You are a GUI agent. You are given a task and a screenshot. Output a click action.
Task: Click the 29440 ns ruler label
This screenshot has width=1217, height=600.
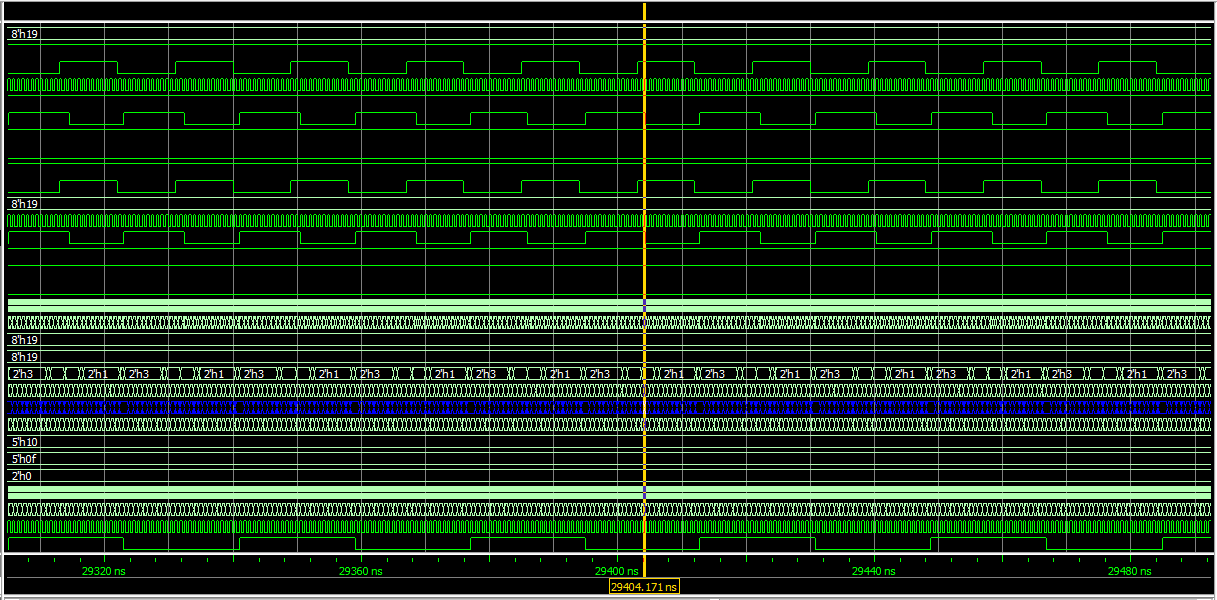(x=873, y=571)
